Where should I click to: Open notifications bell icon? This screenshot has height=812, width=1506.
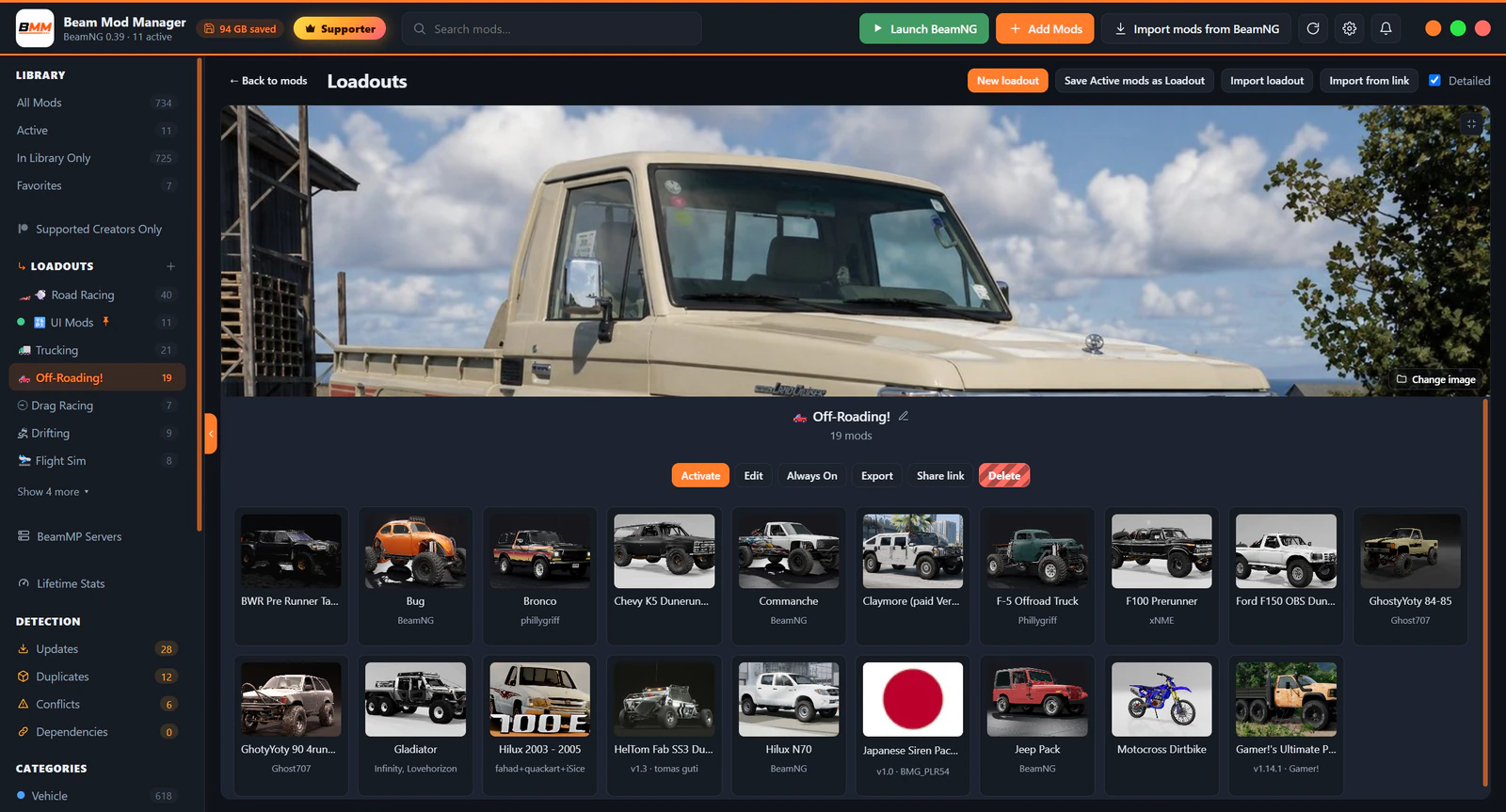[x=1386, y=29]
